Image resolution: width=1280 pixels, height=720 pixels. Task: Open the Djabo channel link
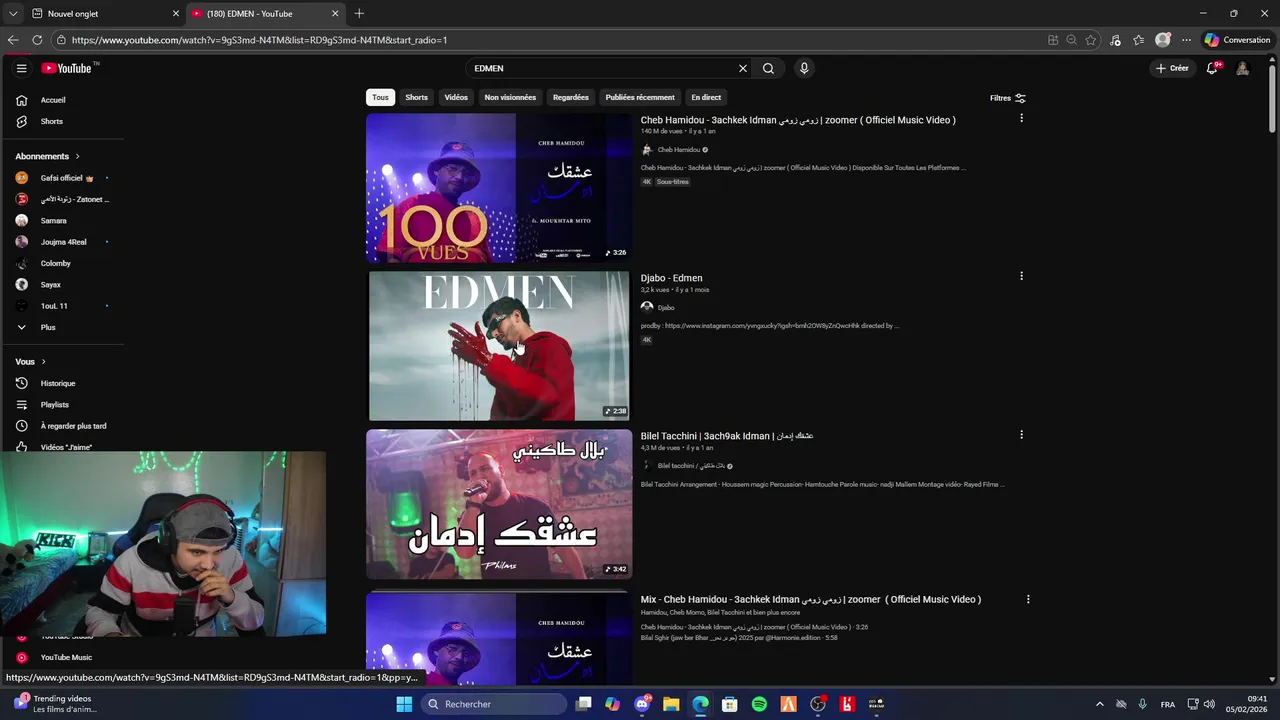point(666,307)
